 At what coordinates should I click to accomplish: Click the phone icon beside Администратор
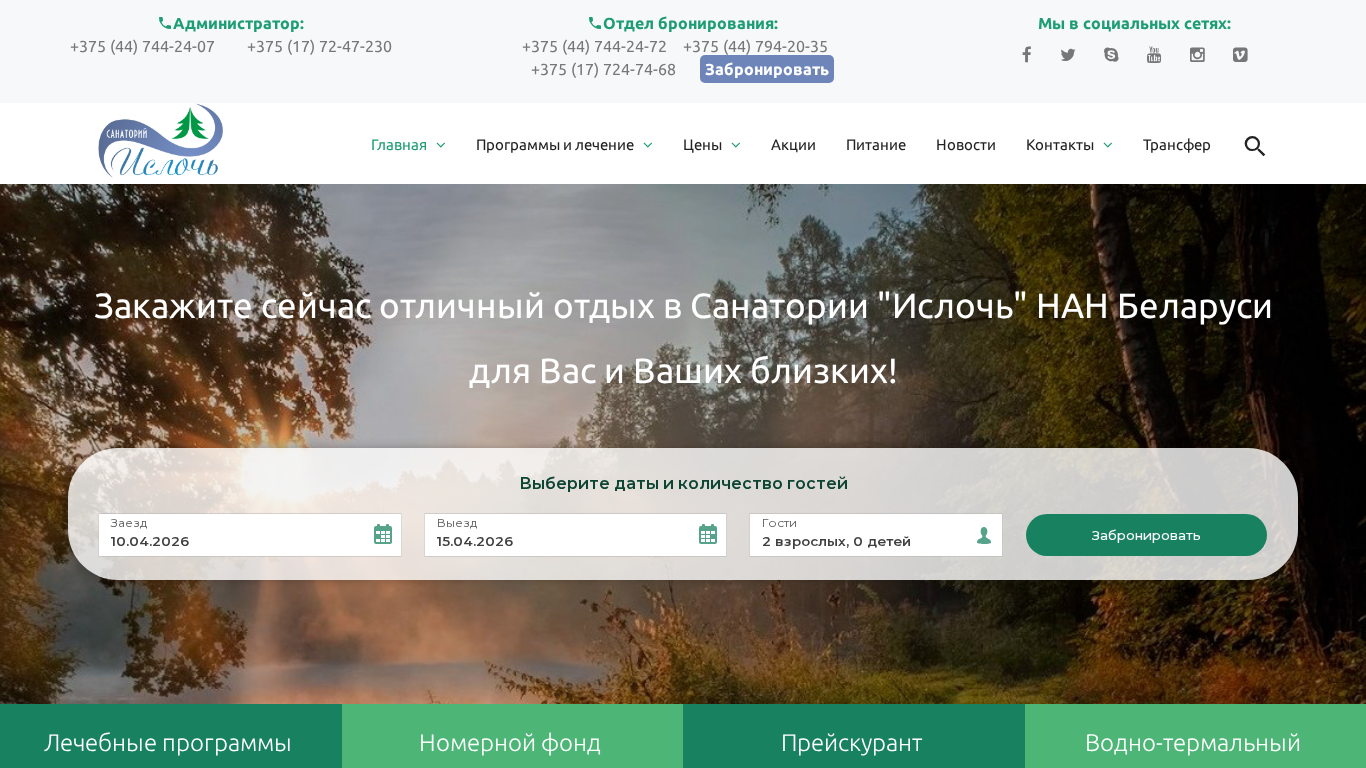[165, 23]
